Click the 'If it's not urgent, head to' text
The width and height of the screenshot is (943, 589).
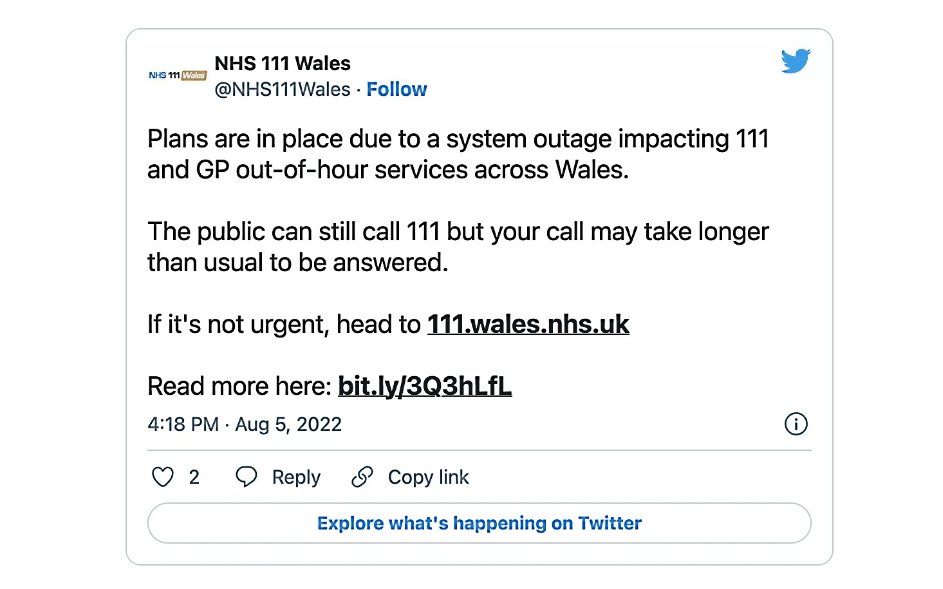coord(284,325)
